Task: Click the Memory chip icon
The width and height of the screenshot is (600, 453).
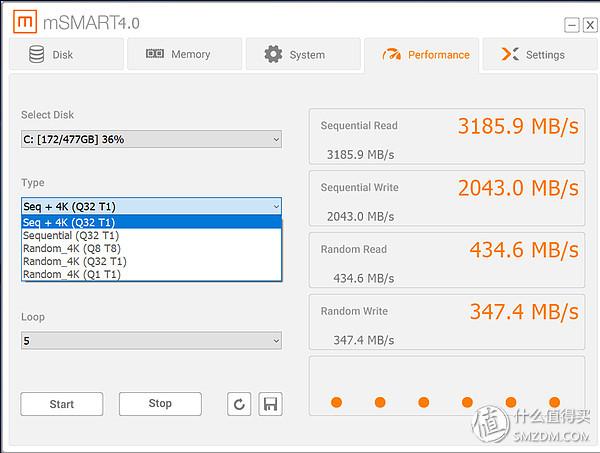Action: 155,54
